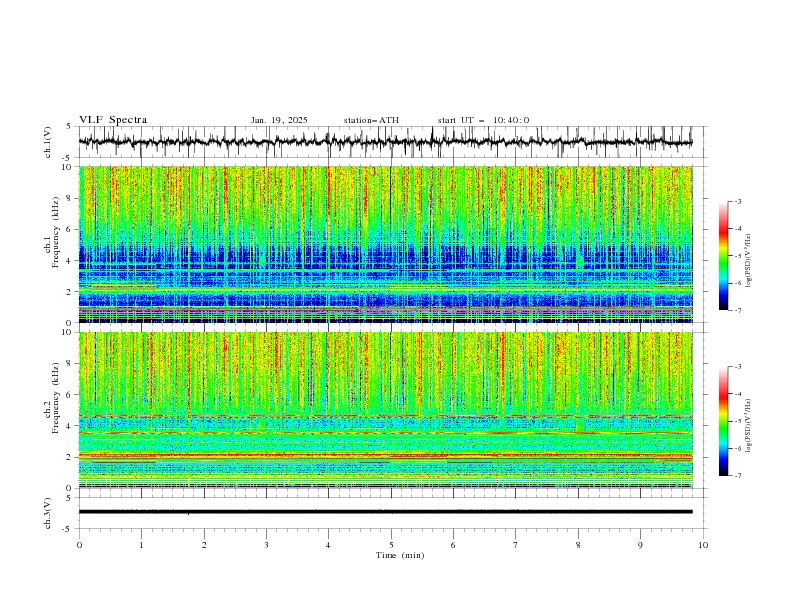The image size is (792, 612).
Task: Click the ch.1 frequency tick "8"
Action: [x=70, y=198]
